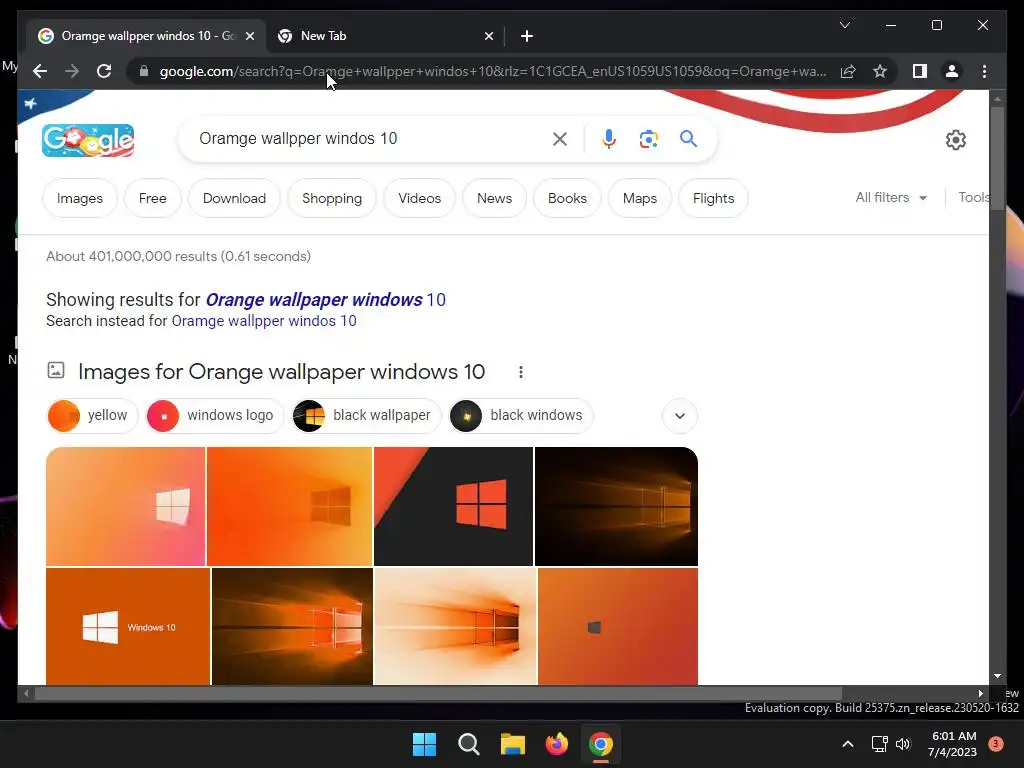Image resolution: width=1024 pixels, height=768 pixels.
Task: Open a new browser tab
Action: [527, 36]
